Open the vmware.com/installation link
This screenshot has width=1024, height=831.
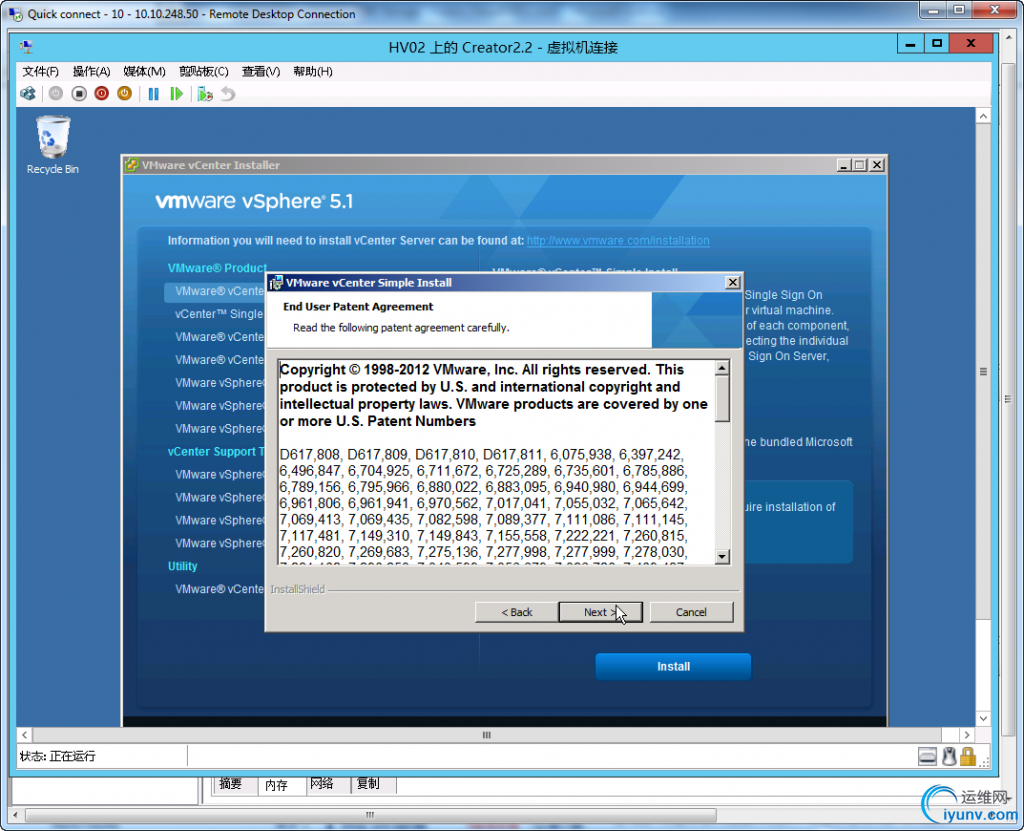click(x=618, y=240)
